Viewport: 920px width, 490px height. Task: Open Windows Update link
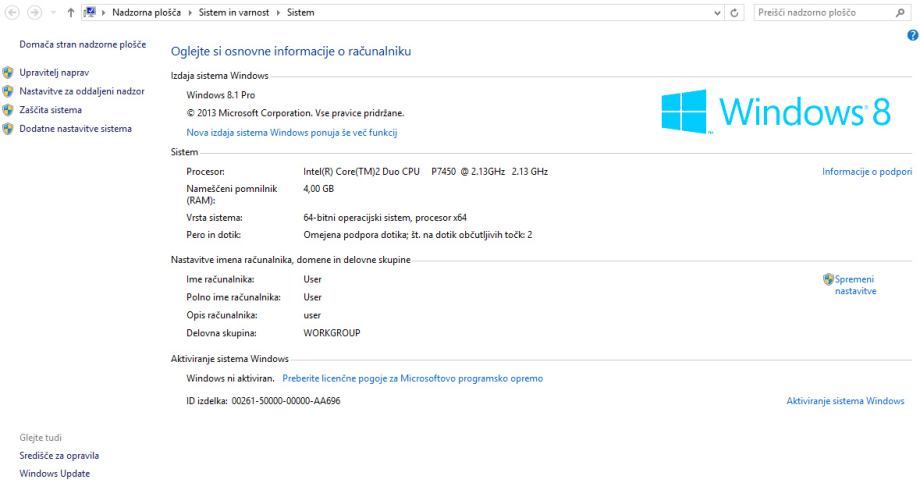coord(55,474)
